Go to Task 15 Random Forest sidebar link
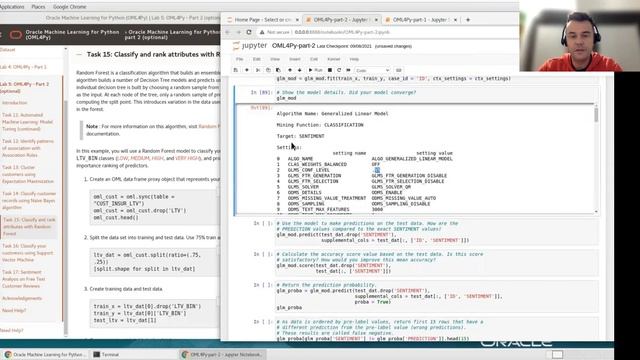640x360 pixels. point(29,227)
